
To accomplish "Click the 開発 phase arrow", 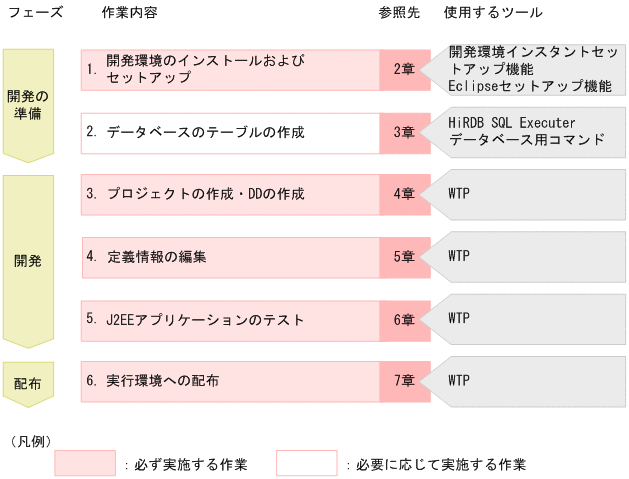I will [28, 260].
